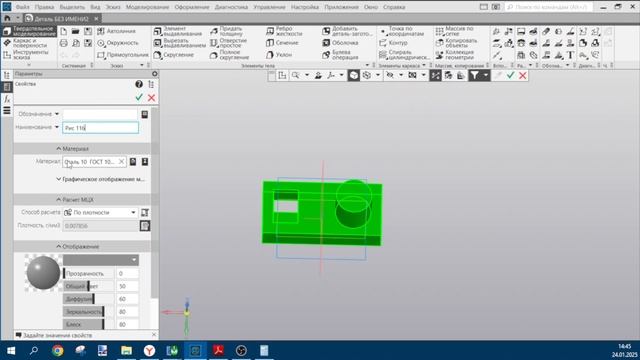Switch to Твердотельное моделирование toolset
640x360 pixels.
click(29, 31)
